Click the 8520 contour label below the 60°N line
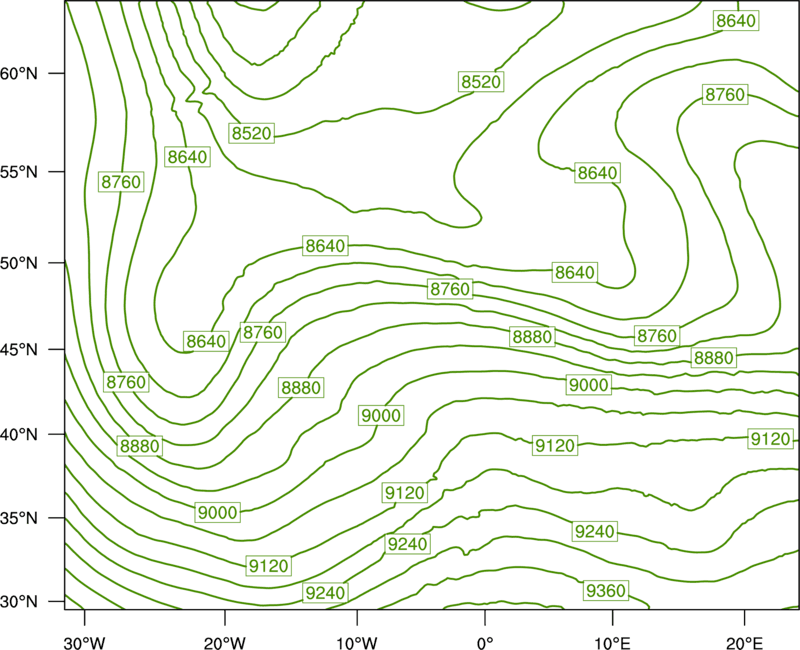This screenshot has height=650, width=800. tap(481, 82)
